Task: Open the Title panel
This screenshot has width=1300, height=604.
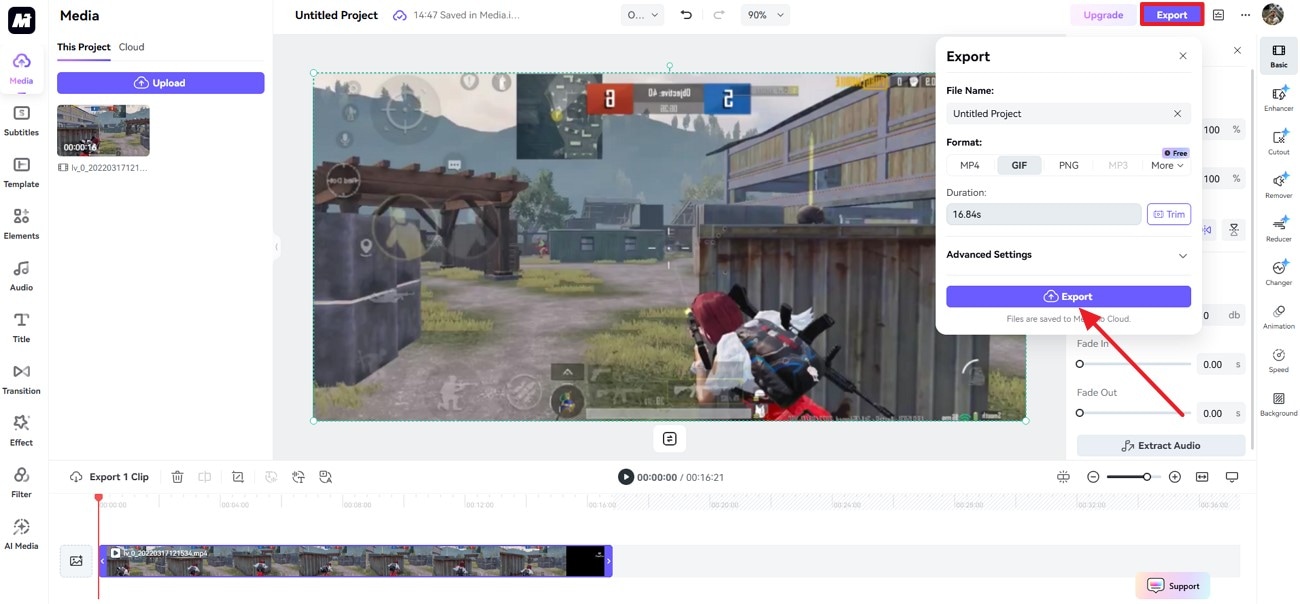Action: (21, 327)
